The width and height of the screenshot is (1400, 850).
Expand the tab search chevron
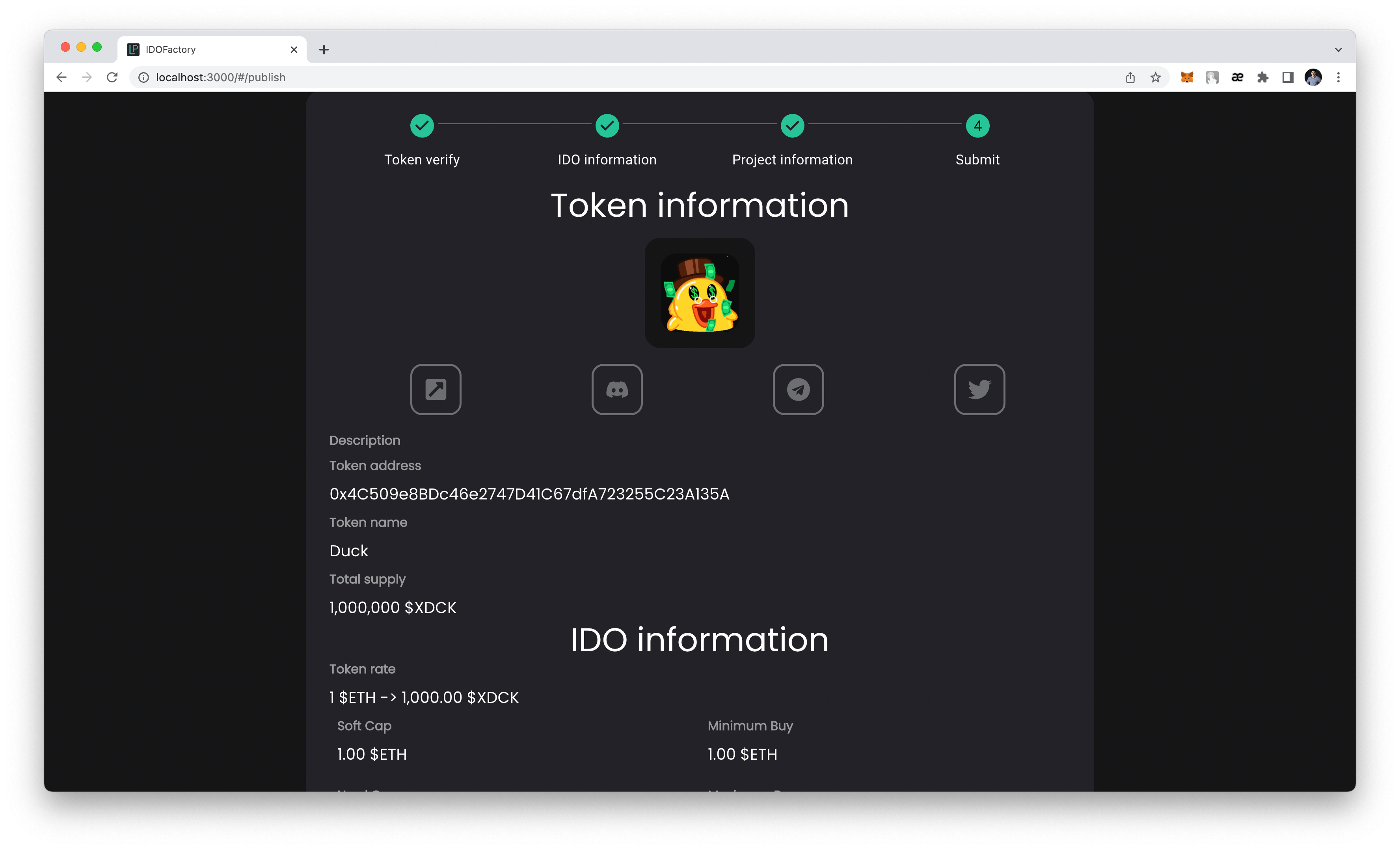click(1338, 49)
